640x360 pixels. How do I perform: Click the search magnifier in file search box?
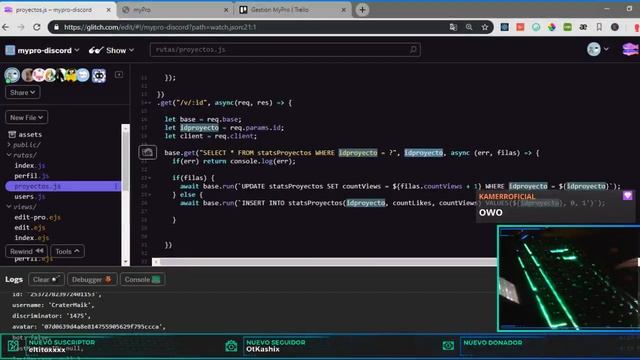click(x=413, y=50)
